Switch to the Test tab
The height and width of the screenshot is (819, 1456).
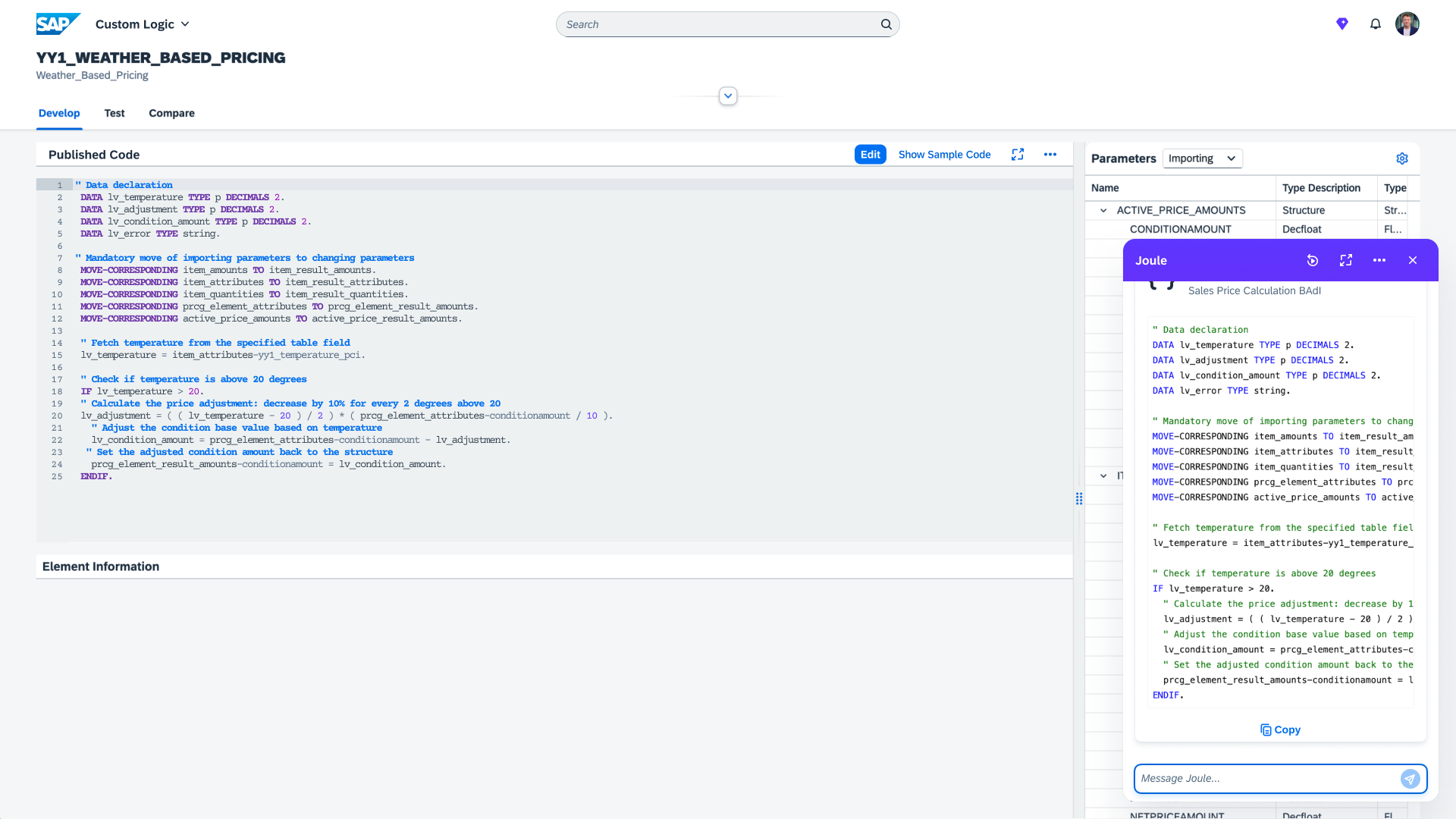115,113
